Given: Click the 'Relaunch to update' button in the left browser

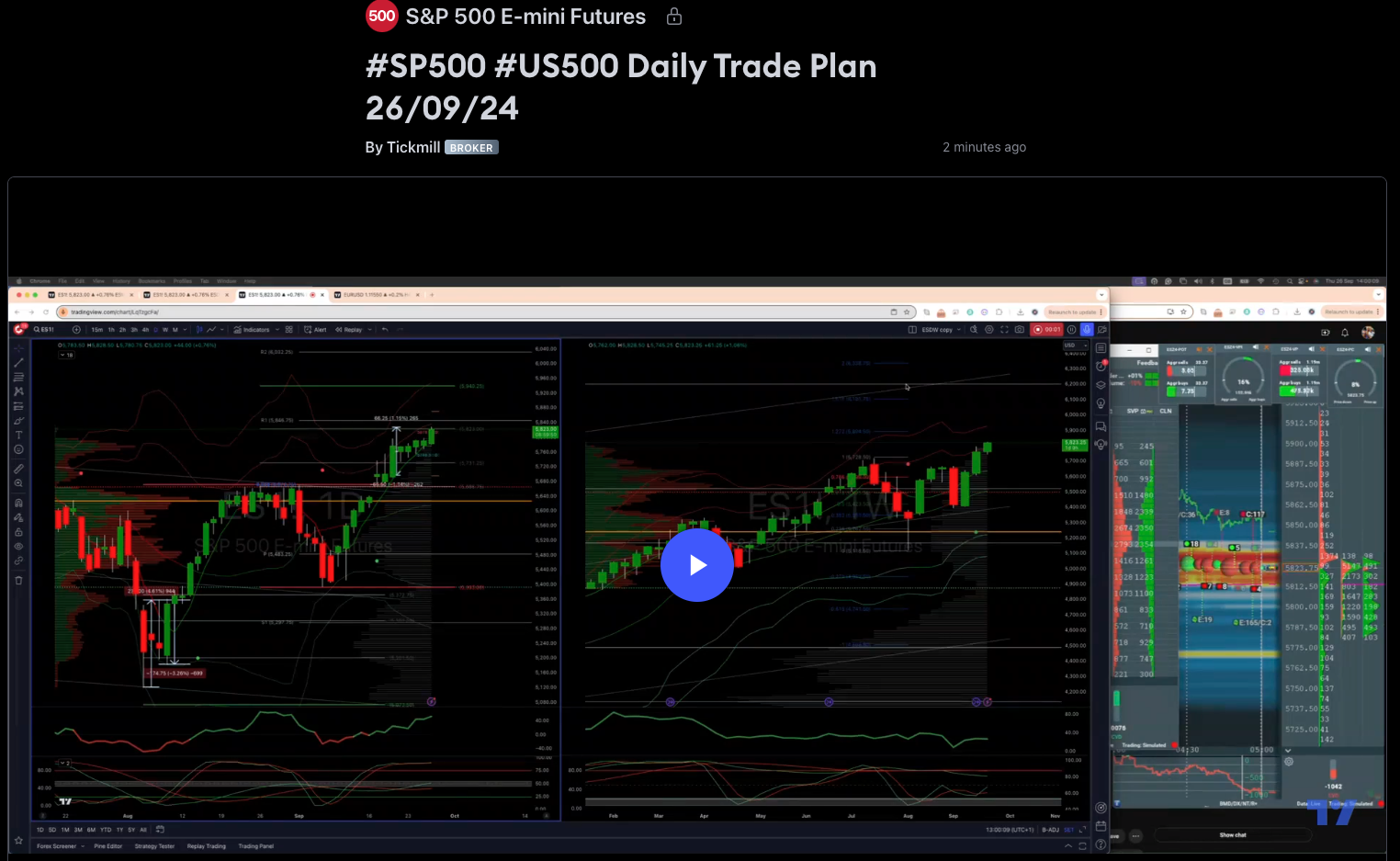Looking at the screenshot, I should coord(1074,312).
